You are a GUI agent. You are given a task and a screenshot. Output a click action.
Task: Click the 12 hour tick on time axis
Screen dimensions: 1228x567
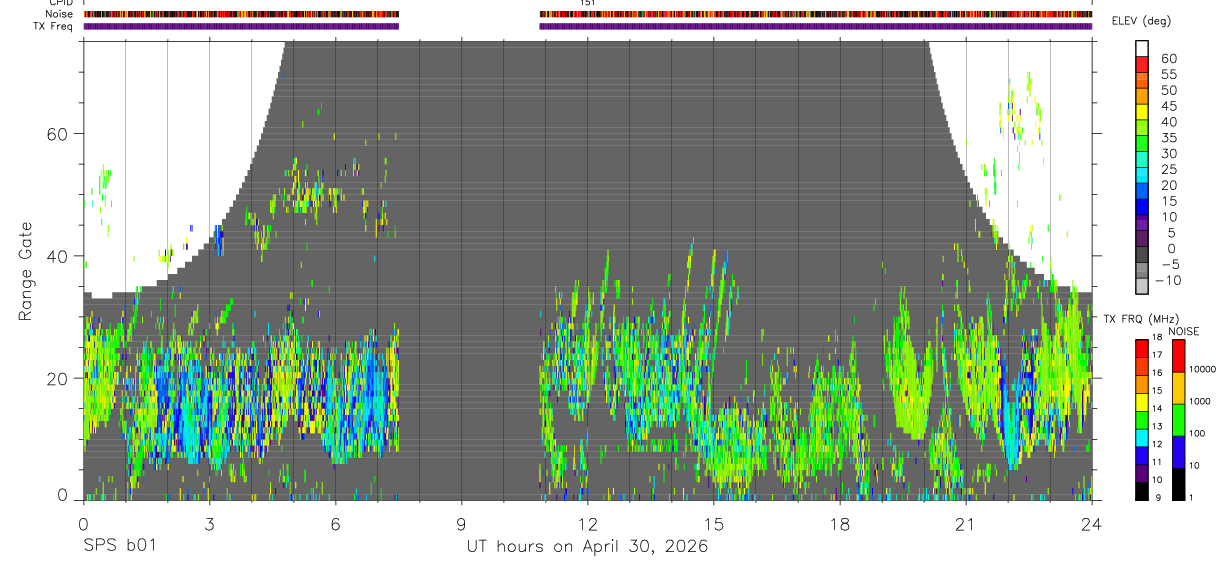(587, 523)
